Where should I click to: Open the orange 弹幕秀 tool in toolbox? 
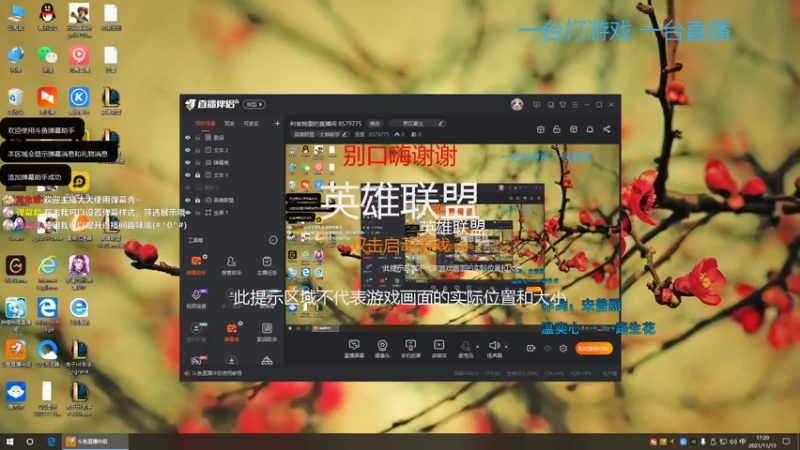tap(231, 332)
